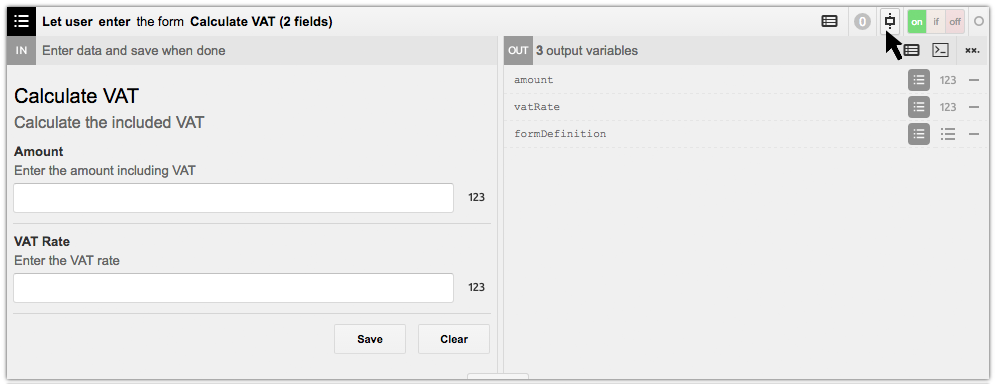Click the black list icon beside the title
996x384 pixels.
[x=22, y=21]
